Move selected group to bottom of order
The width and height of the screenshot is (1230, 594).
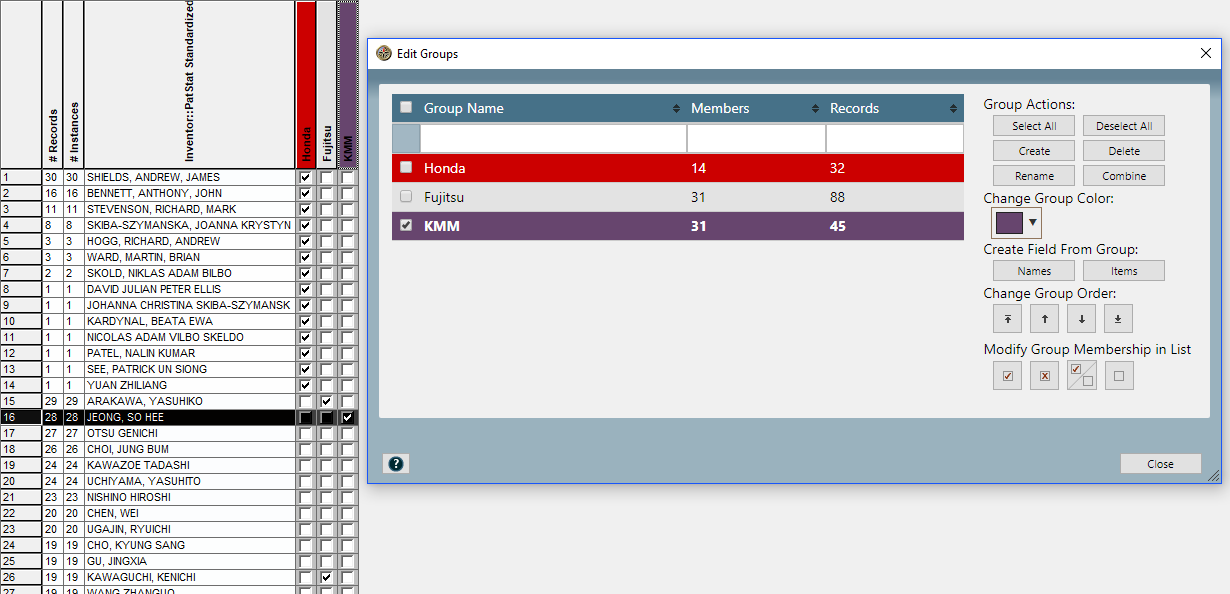coord(1118,319)
